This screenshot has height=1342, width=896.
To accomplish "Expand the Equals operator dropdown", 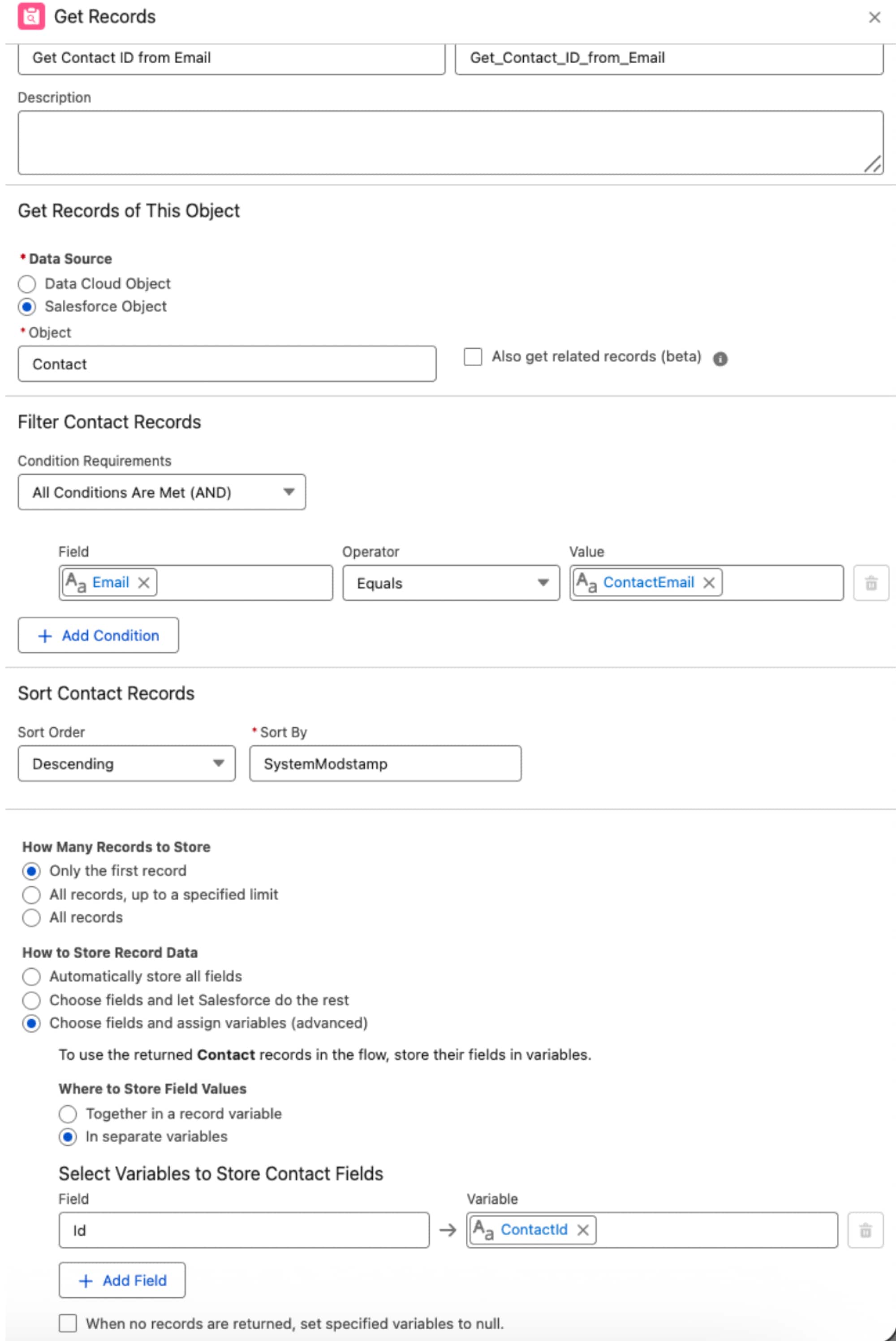I will [x=450, y=583].
